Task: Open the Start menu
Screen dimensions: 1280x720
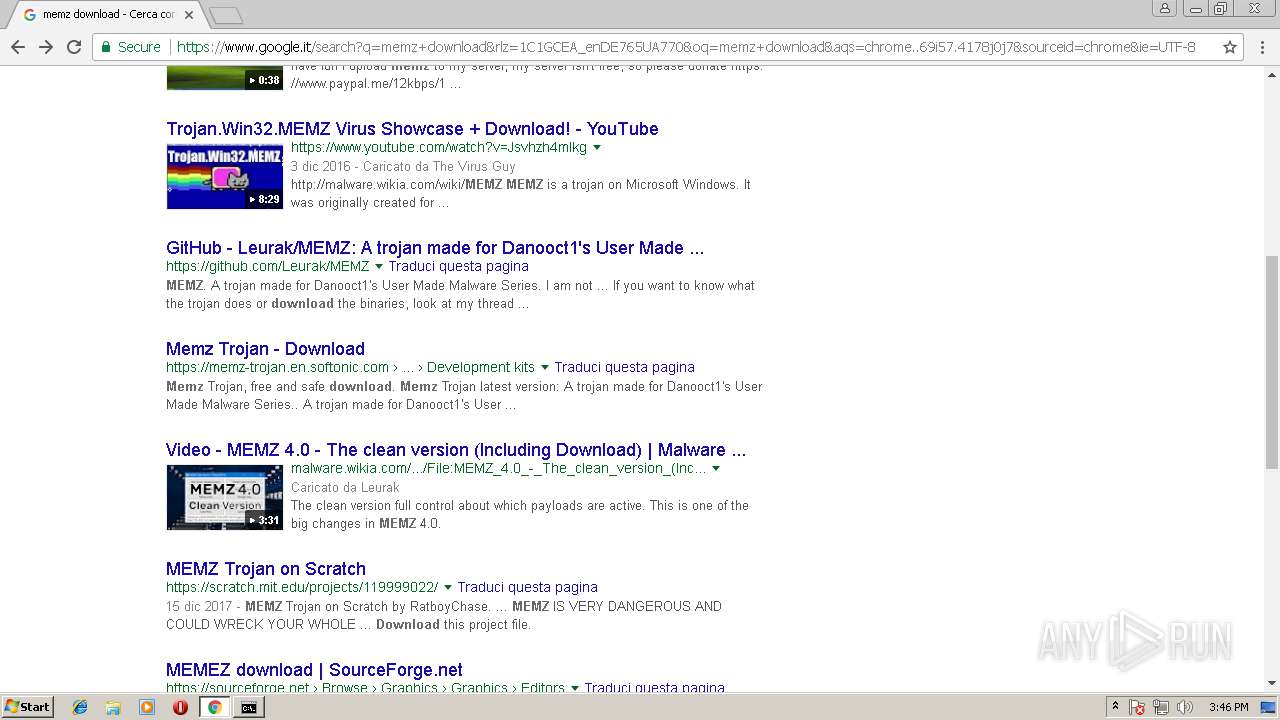Action: click(x=28, y=707)
